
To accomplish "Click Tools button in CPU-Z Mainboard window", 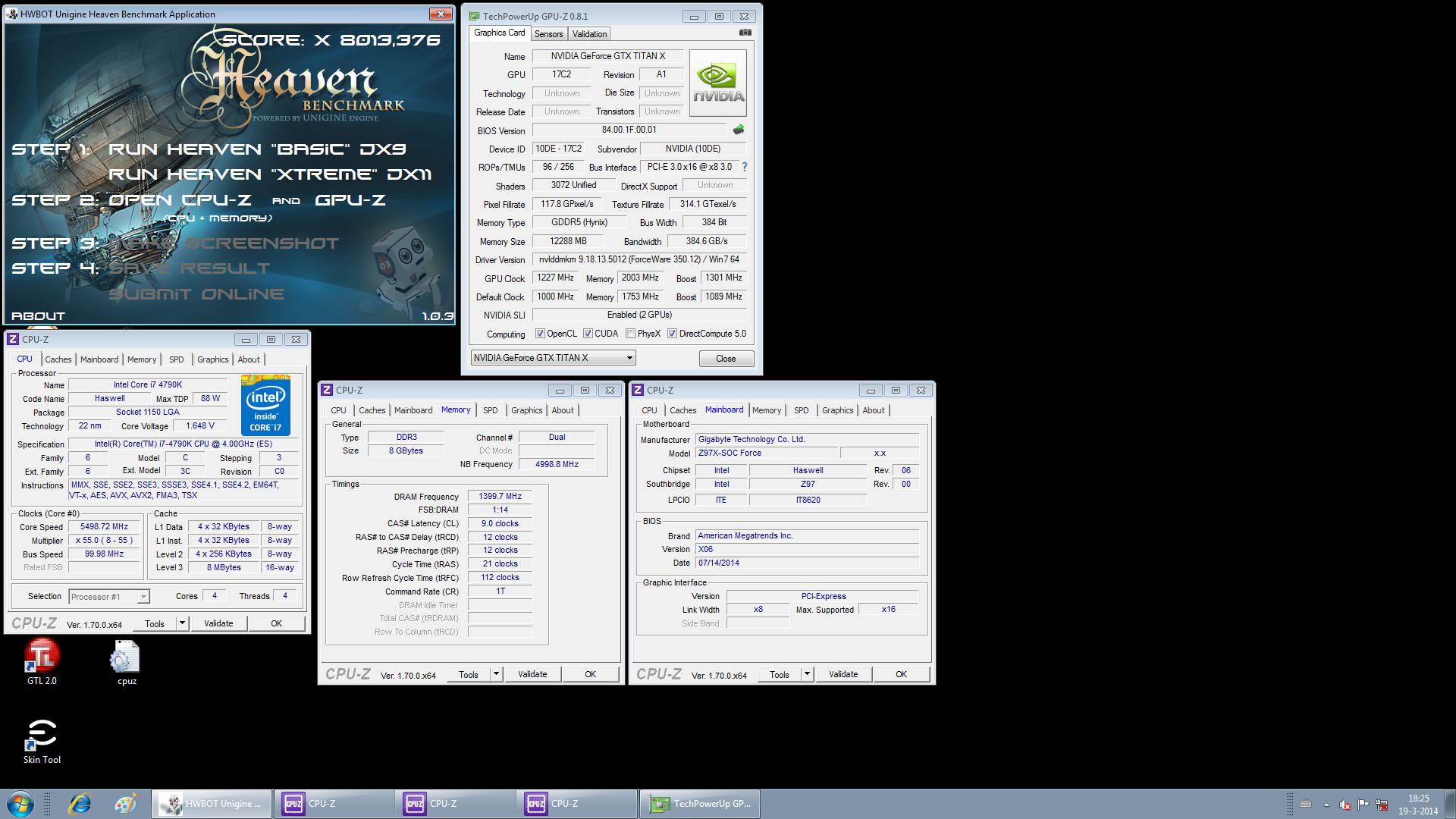I will tap(779, 674).
